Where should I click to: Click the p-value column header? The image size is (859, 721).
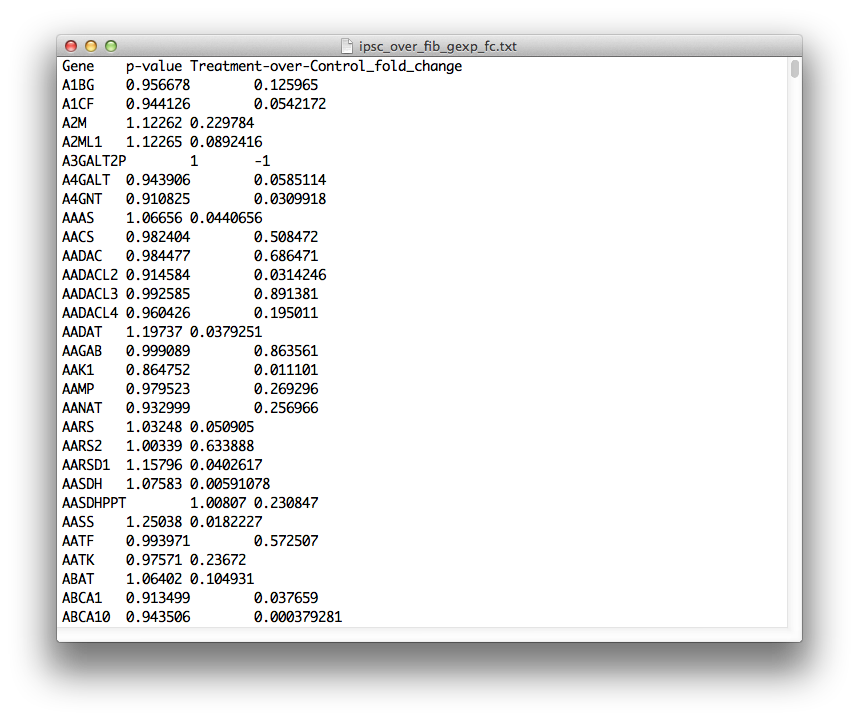pyautogui.click(x=154, y=66)
